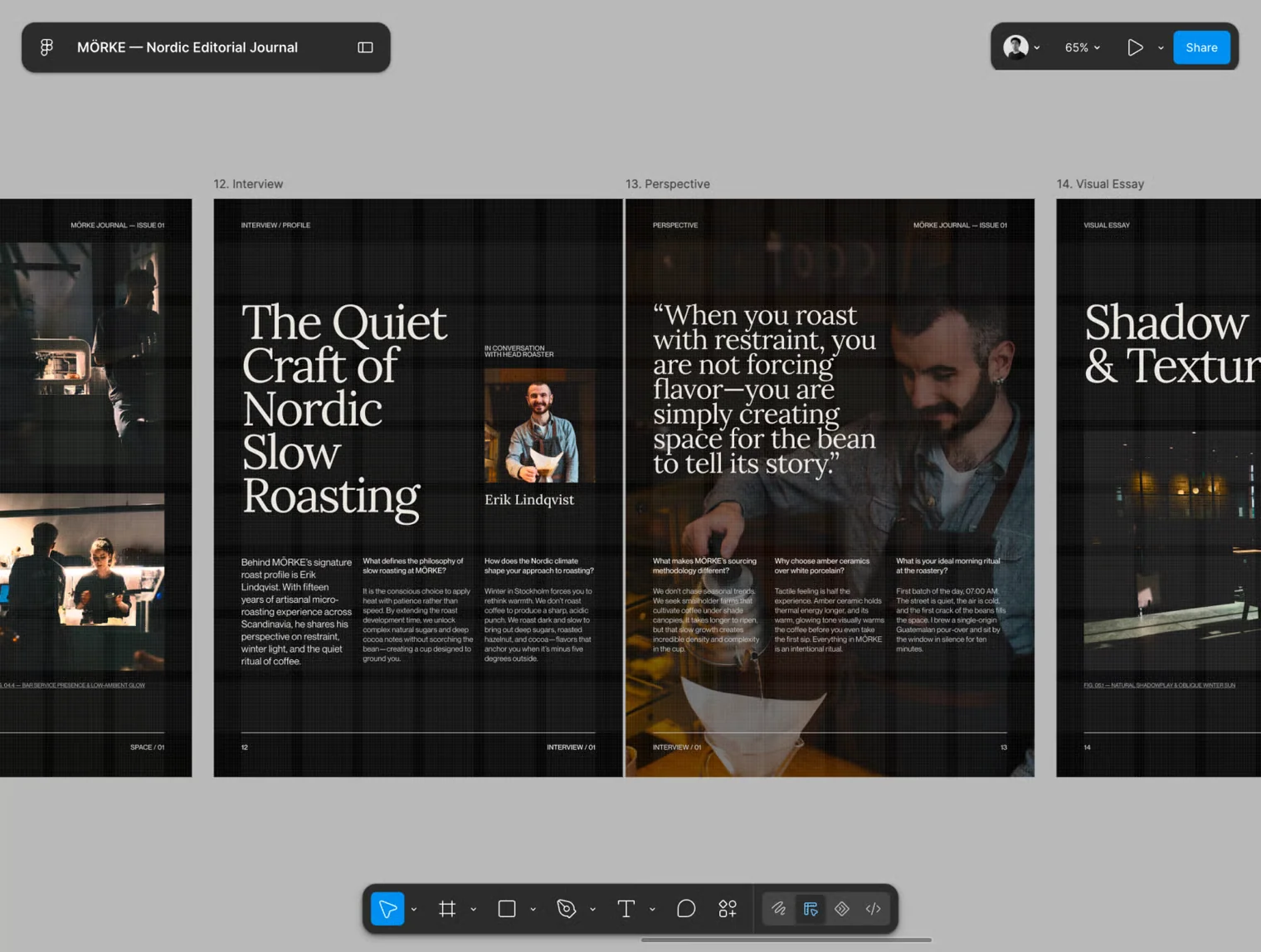The image size is (1261, 952).
Task: Click the bar service photo of two baristas
Action: 82,581
